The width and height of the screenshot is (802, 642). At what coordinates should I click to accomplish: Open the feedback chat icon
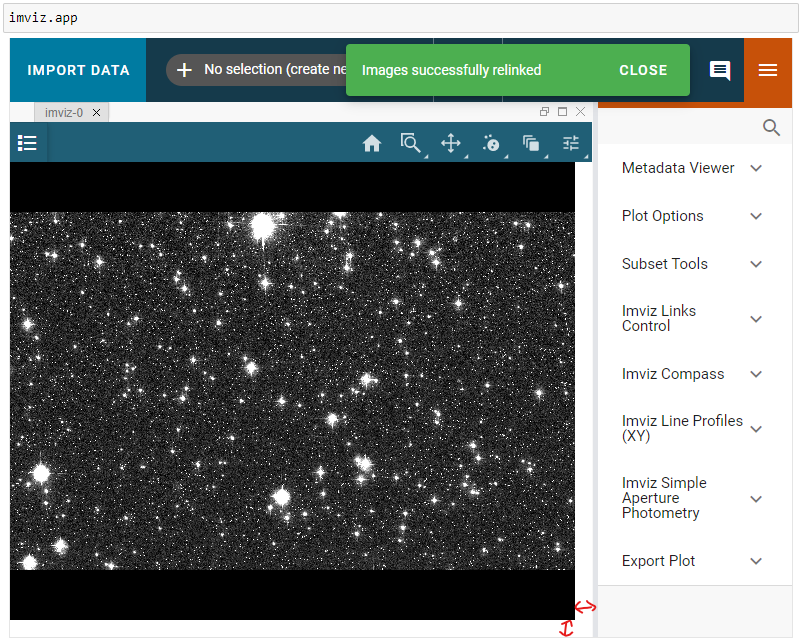click(719, 70)
